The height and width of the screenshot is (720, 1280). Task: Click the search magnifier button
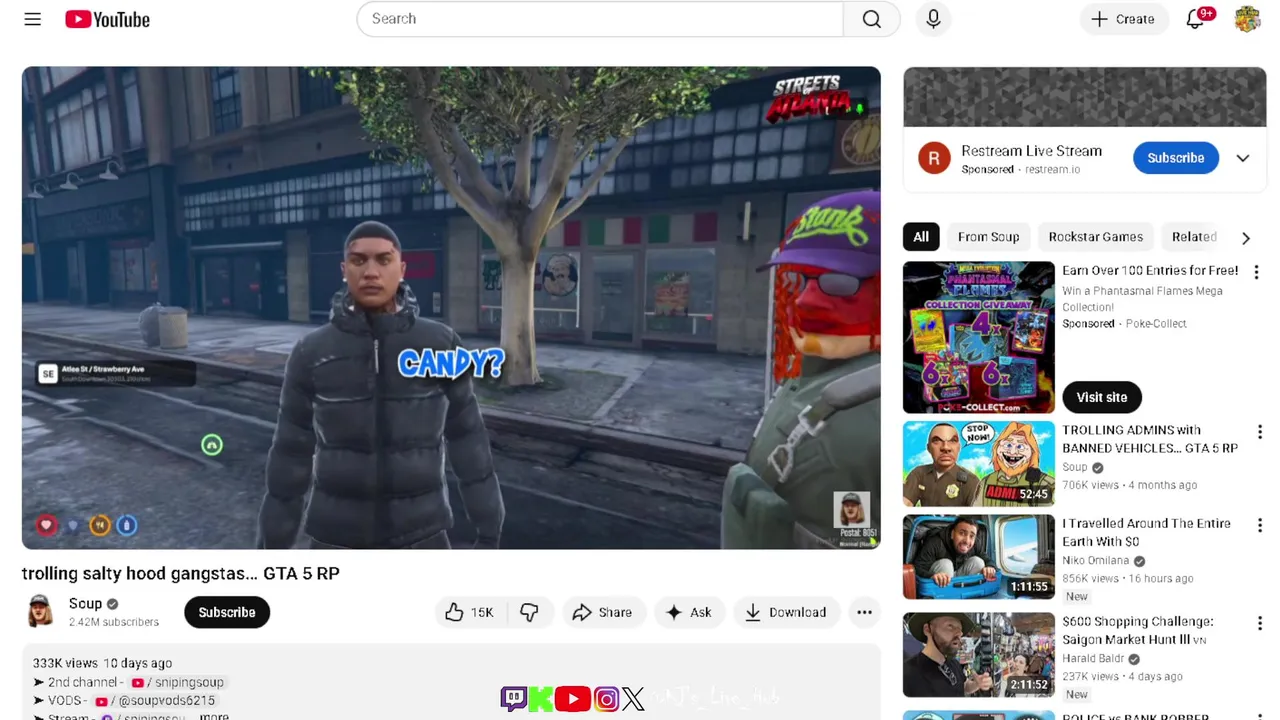(x=872, y=19)
